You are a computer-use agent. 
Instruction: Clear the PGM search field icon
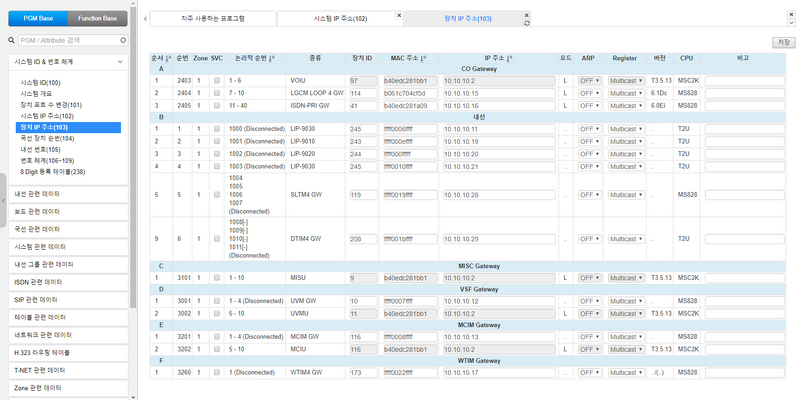(123, 40)
